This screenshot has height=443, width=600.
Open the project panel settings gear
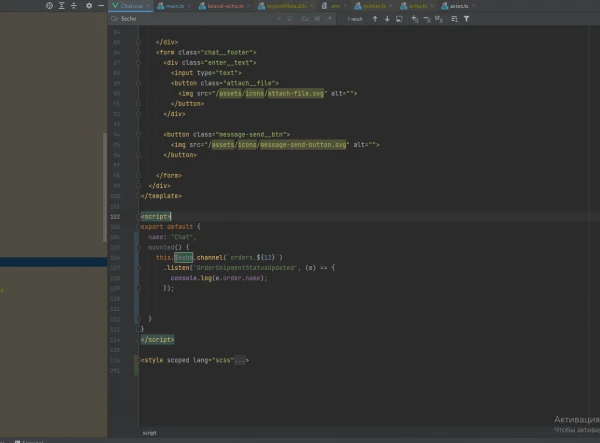89,6
